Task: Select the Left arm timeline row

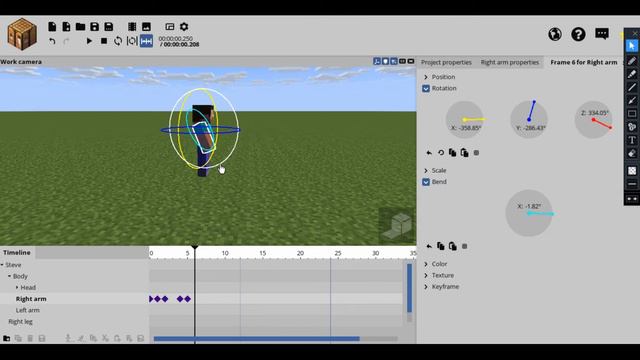Action: click(x=202, y=311)
